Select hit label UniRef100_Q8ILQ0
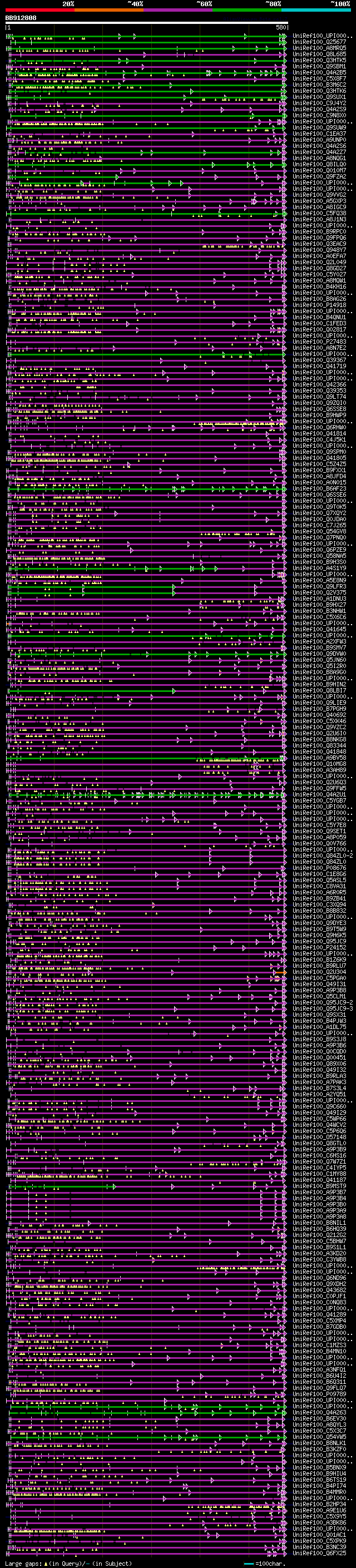Screen dimensions: 356x1568 319,164
